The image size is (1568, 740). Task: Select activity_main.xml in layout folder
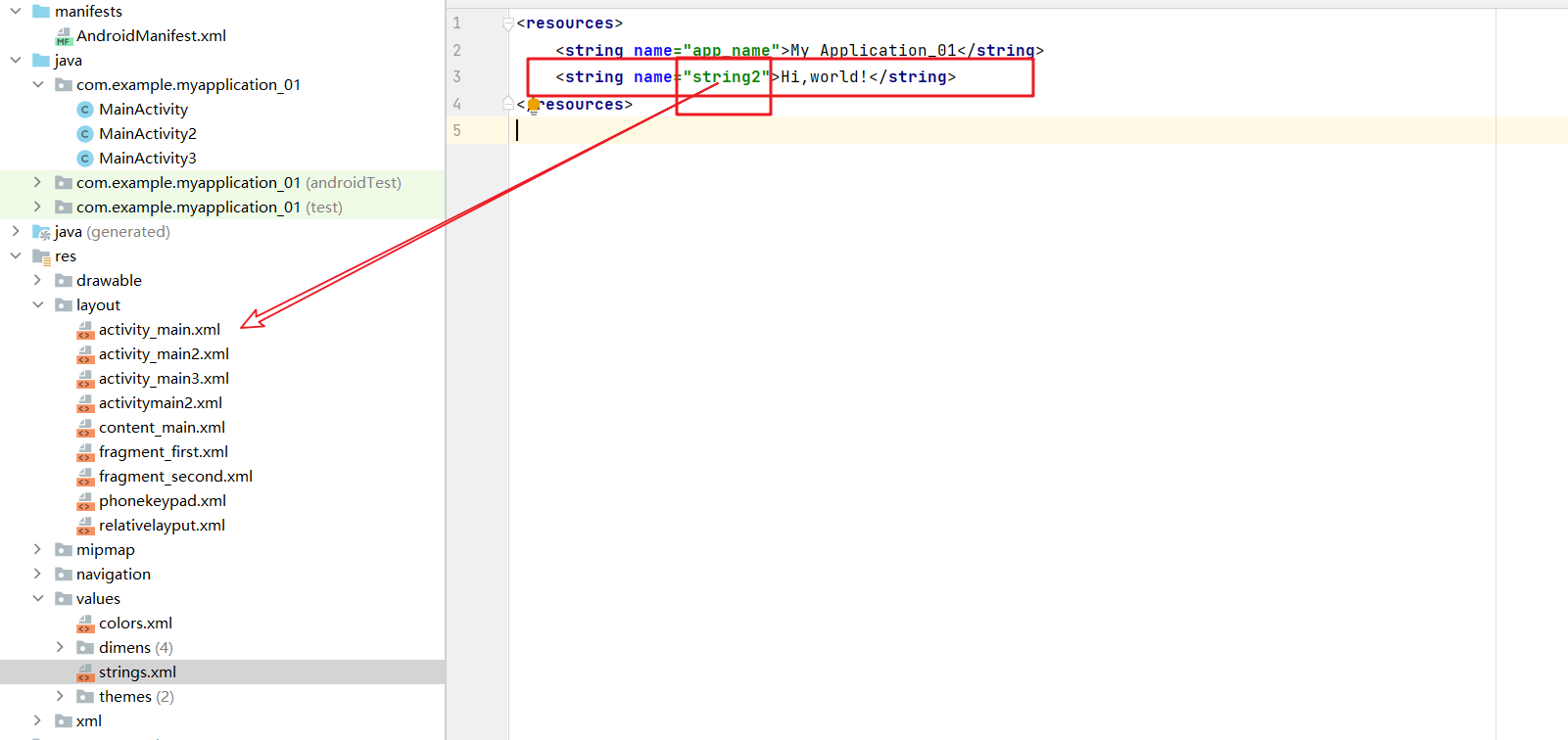click(x=160, y=329)
